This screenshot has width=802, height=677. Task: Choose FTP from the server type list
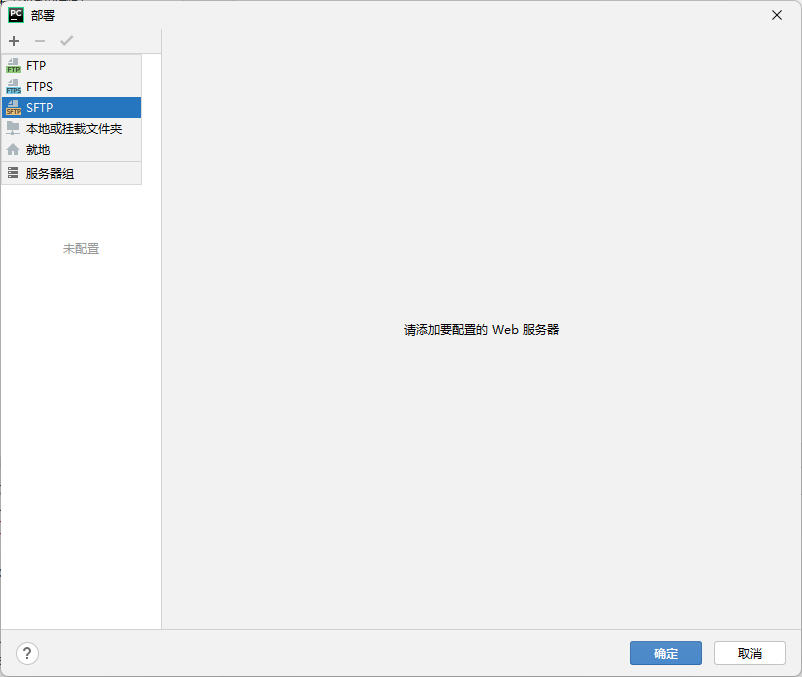(x=72, y=65)
